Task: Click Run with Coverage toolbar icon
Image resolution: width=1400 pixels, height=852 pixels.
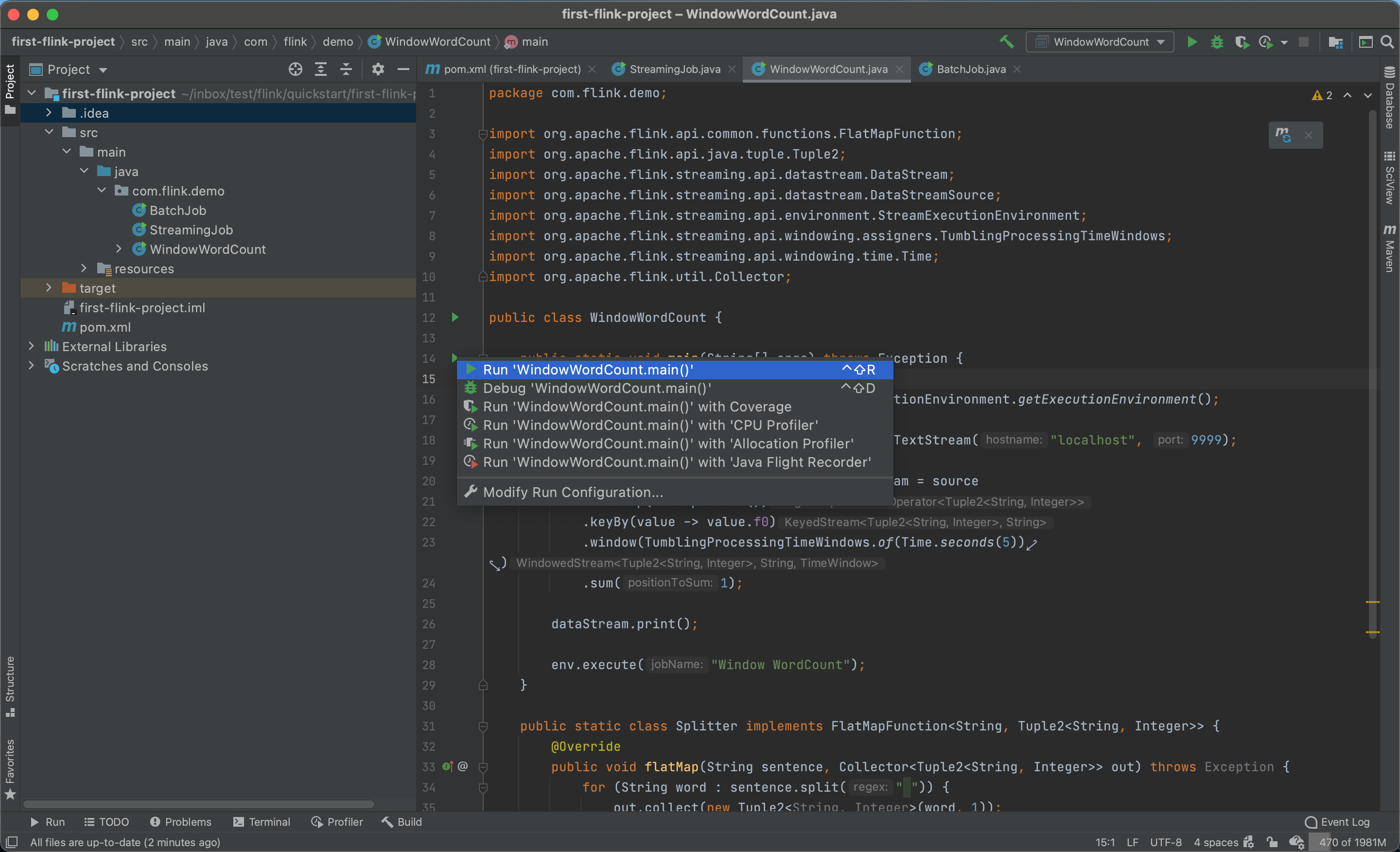Action: click(1241, 42)
